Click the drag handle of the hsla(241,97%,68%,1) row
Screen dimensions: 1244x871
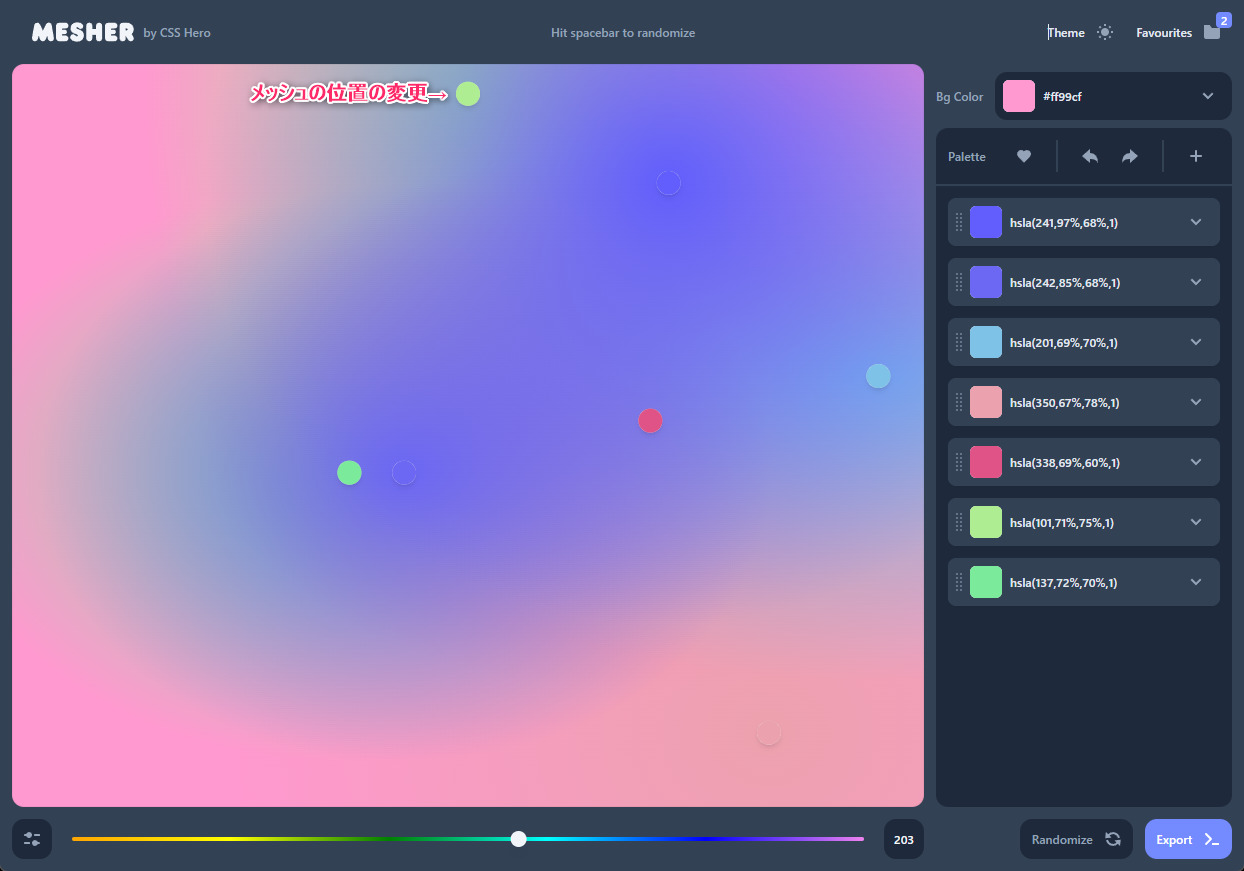959,222
